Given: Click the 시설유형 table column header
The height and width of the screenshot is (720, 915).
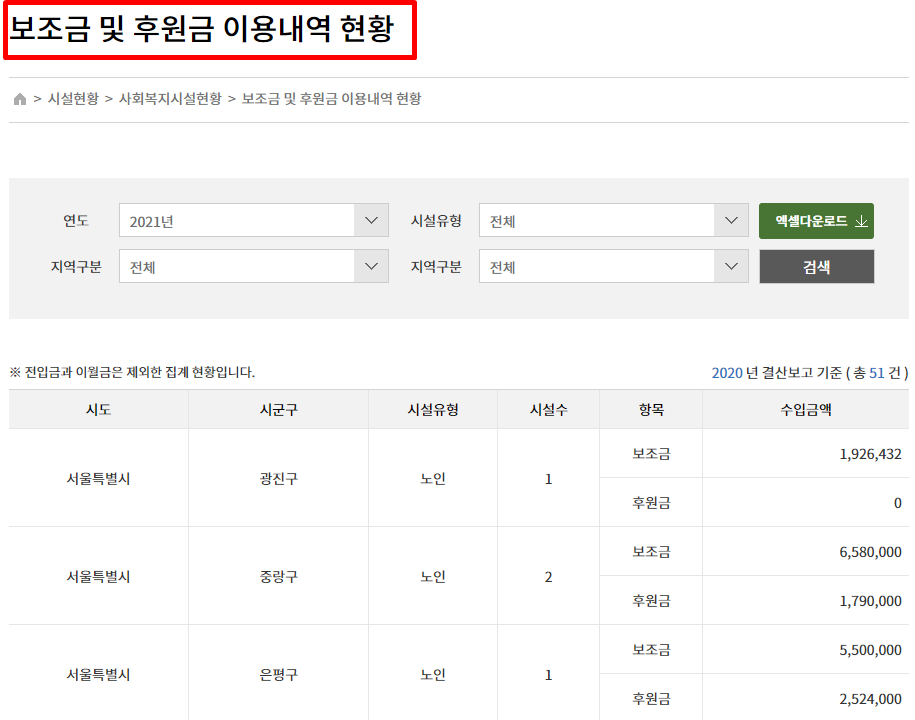Looking at the screenshot, I should point(433,410).
